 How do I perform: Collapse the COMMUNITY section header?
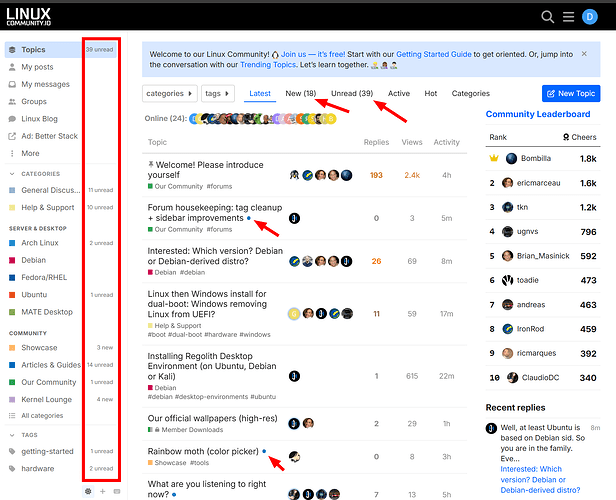coord(28,333)
